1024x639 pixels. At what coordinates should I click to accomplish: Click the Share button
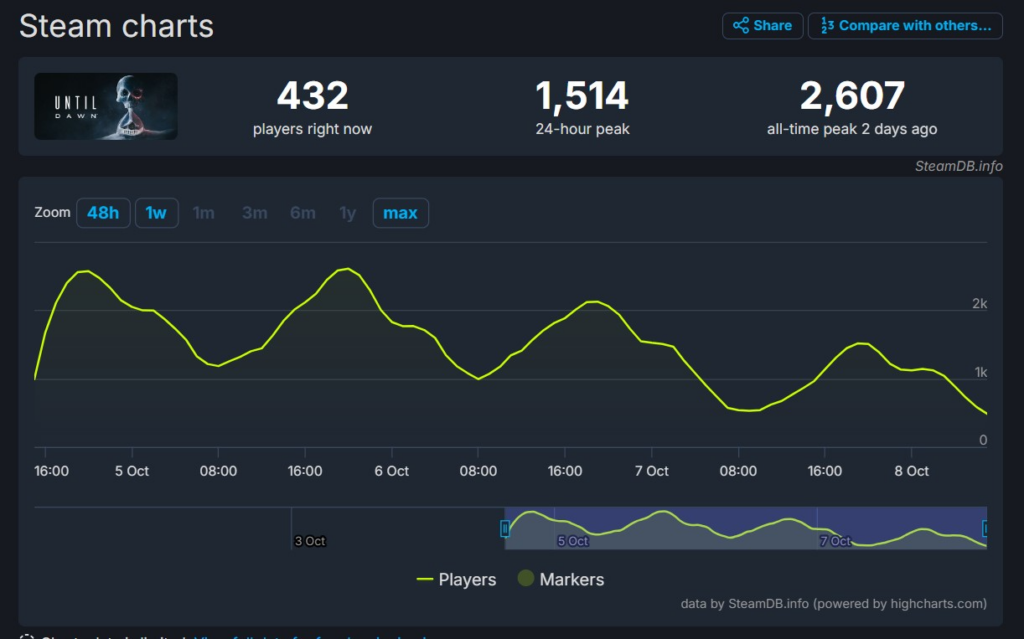tap(762, 26)
